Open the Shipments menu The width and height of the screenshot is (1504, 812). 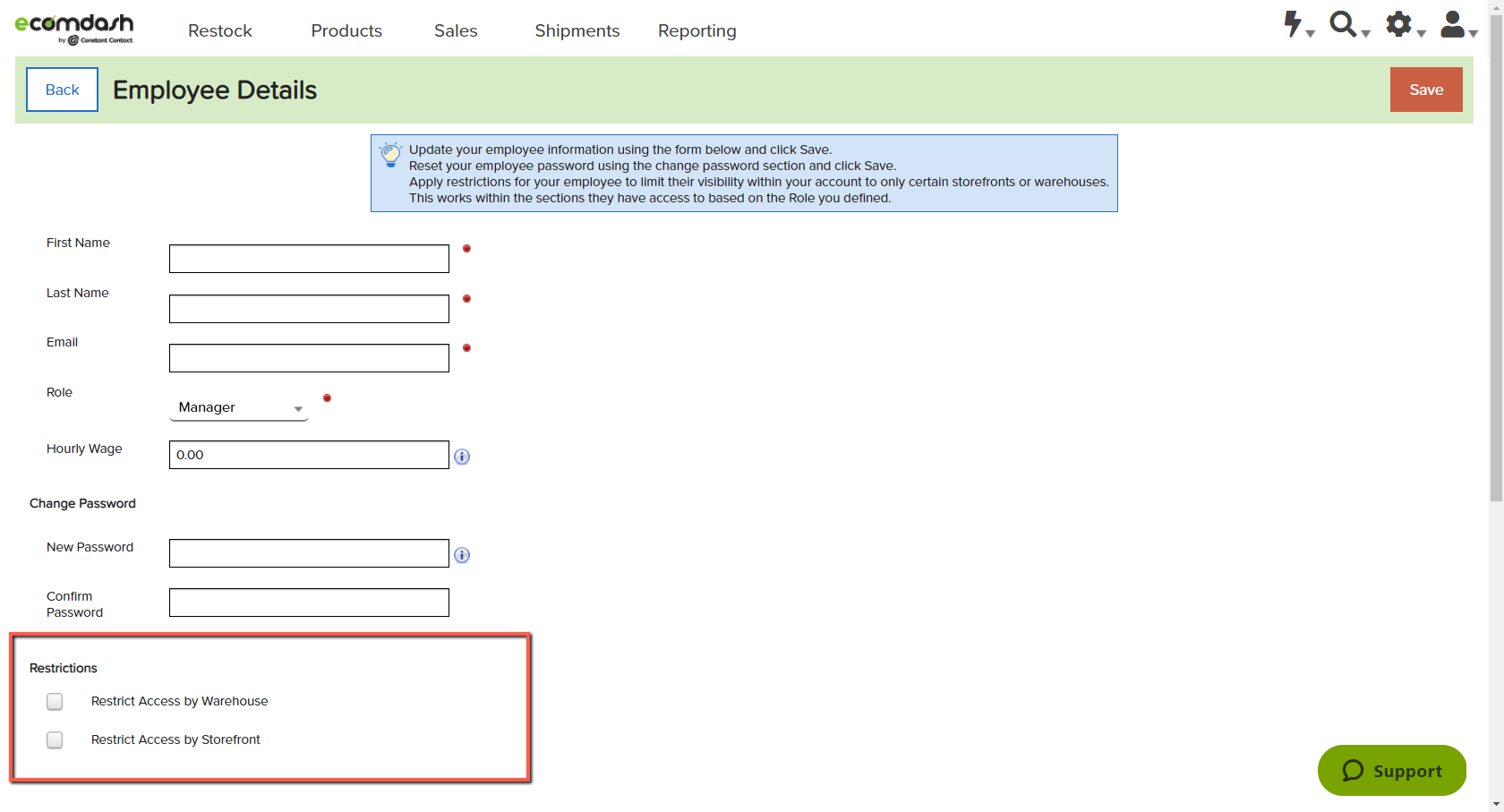click(x=577, y=31)
